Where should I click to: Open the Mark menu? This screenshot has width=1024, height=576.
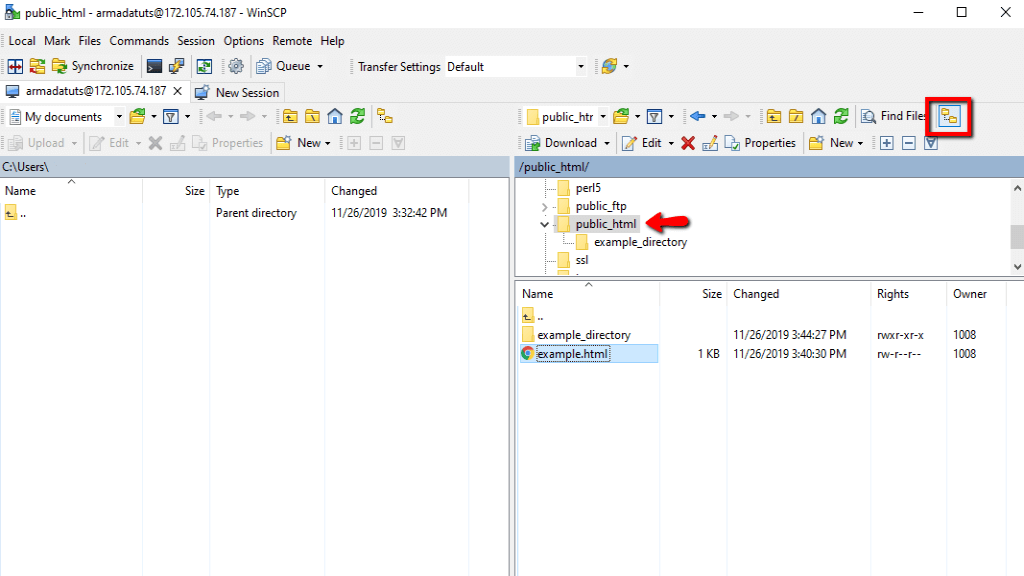tap(57, 40)
